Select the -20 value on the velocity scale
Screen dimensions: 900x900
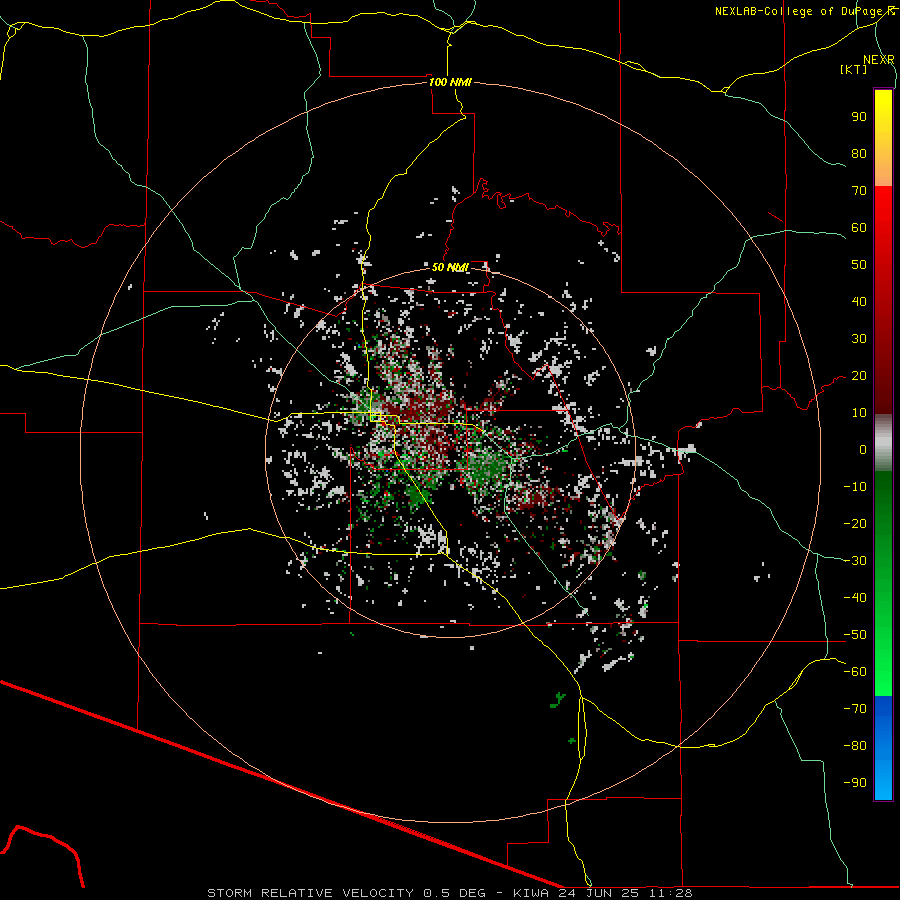pos(855,523)
